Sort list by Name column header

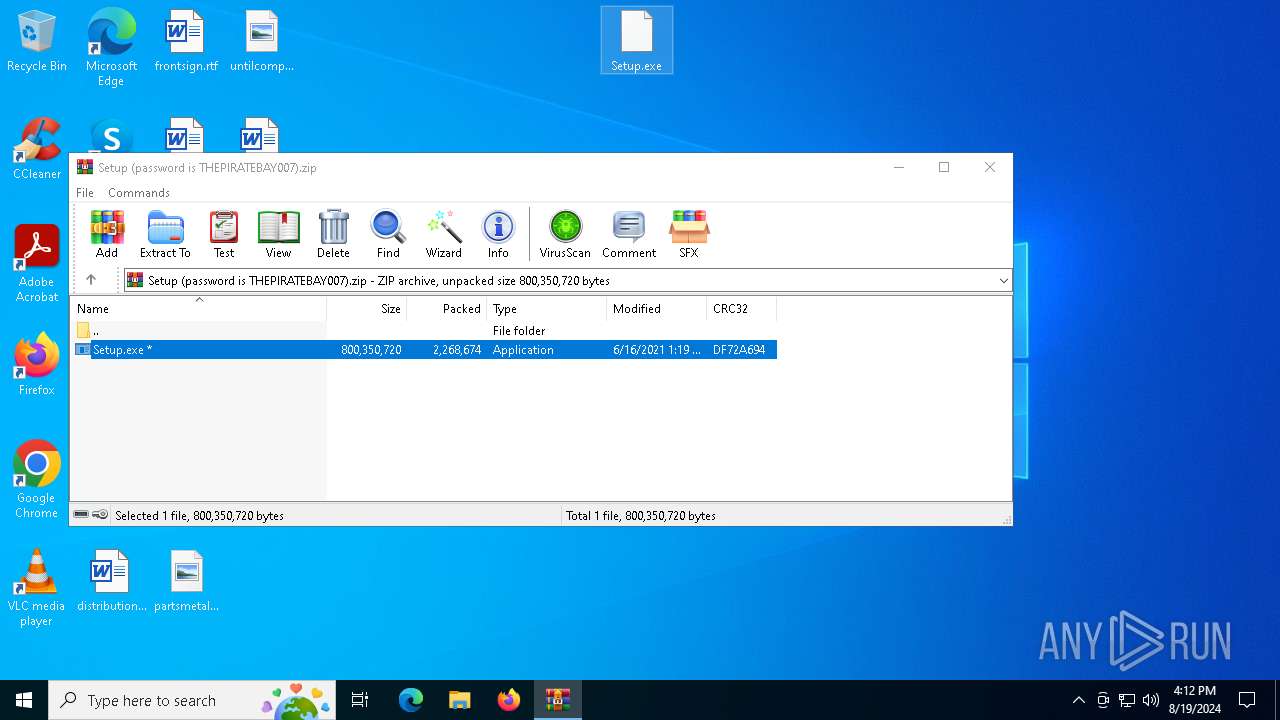pos(199,309)
